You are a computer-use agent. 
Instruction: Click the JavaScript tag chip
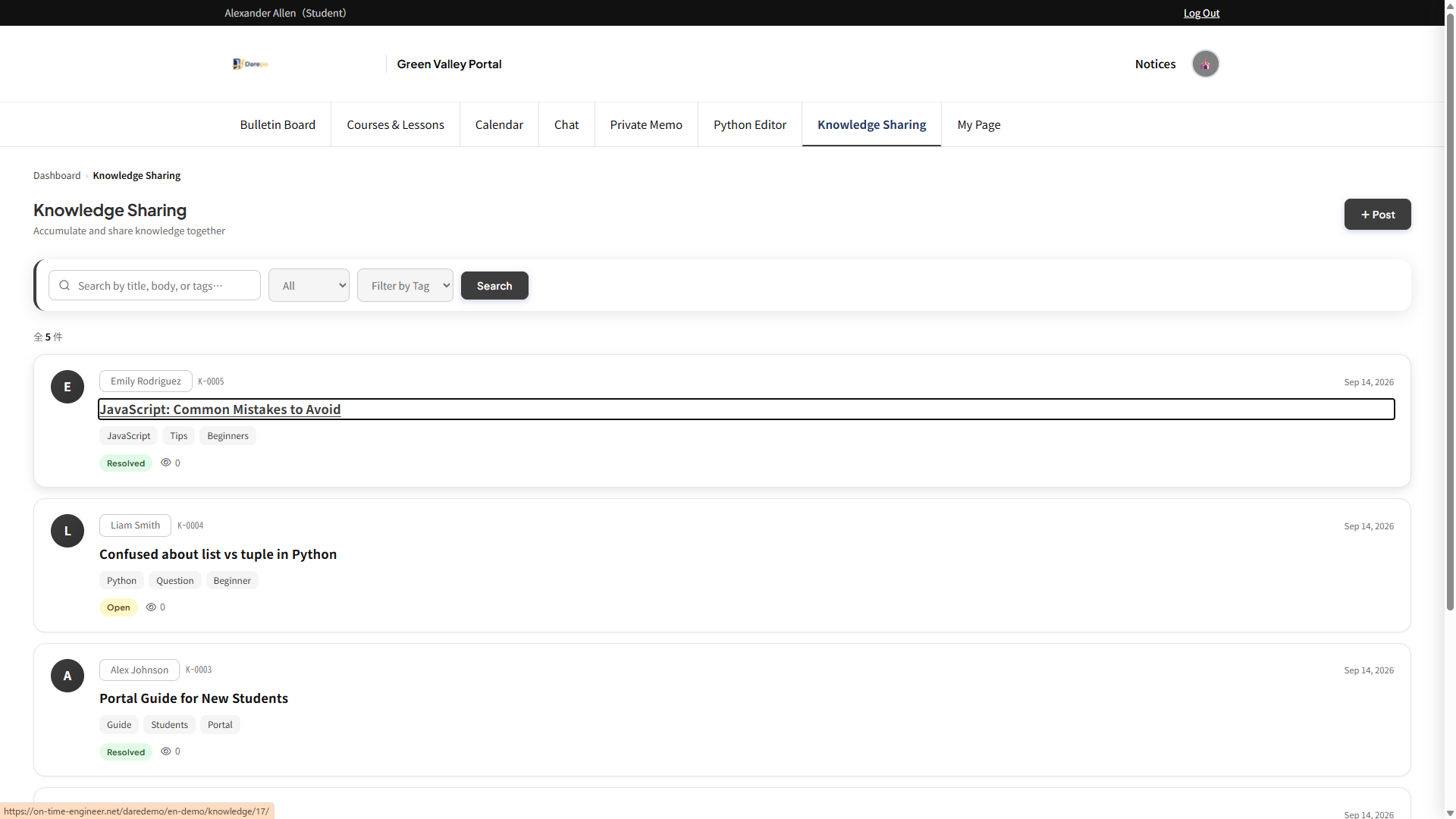point(128,436)
